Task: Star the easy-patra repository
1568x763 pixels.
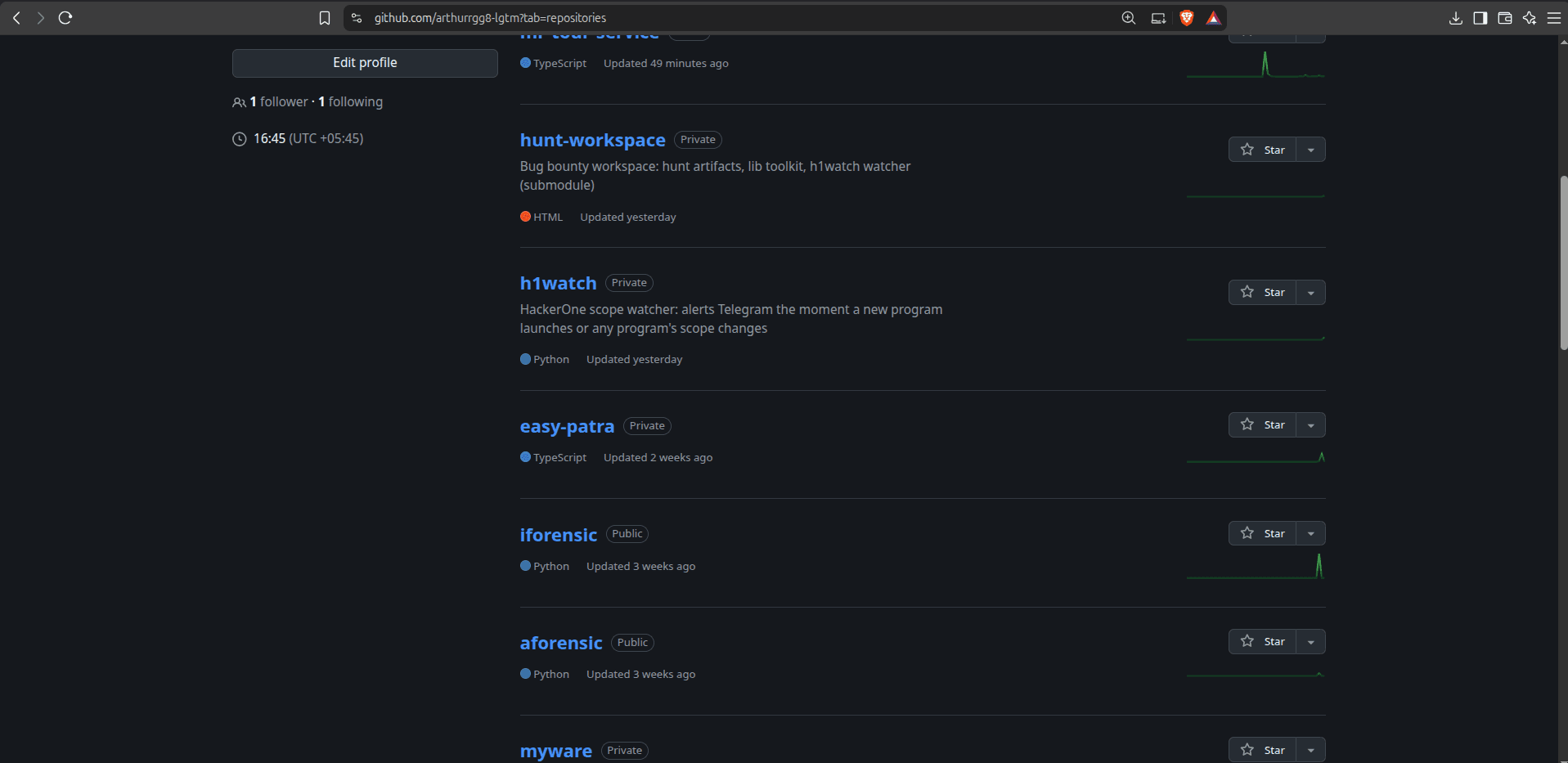Action: pos(1262,424)
